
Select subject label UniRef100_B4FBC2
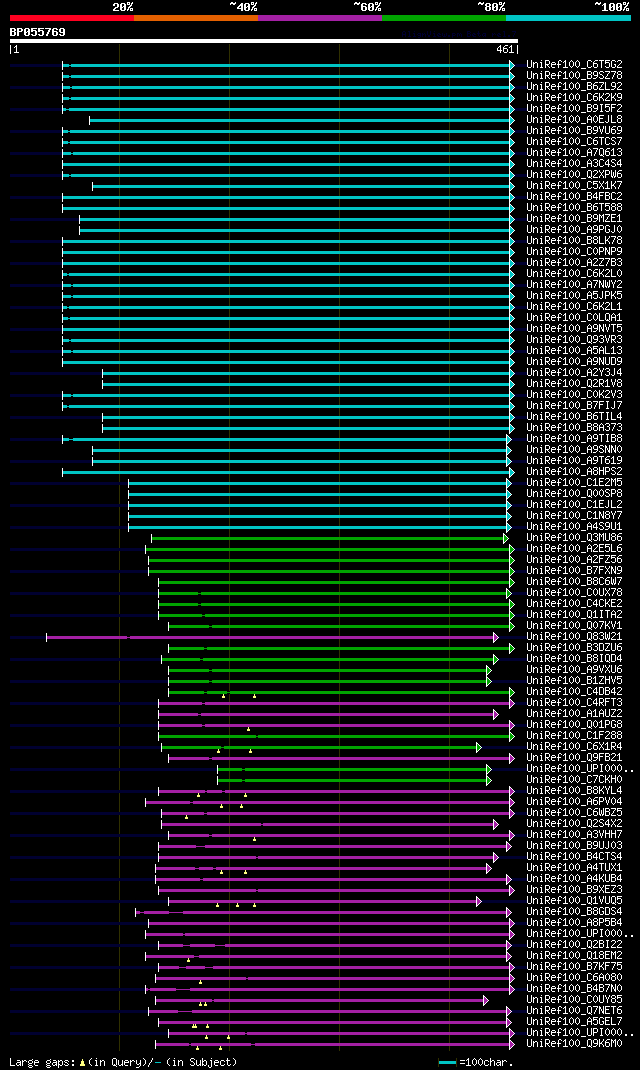tap(574, 197)
